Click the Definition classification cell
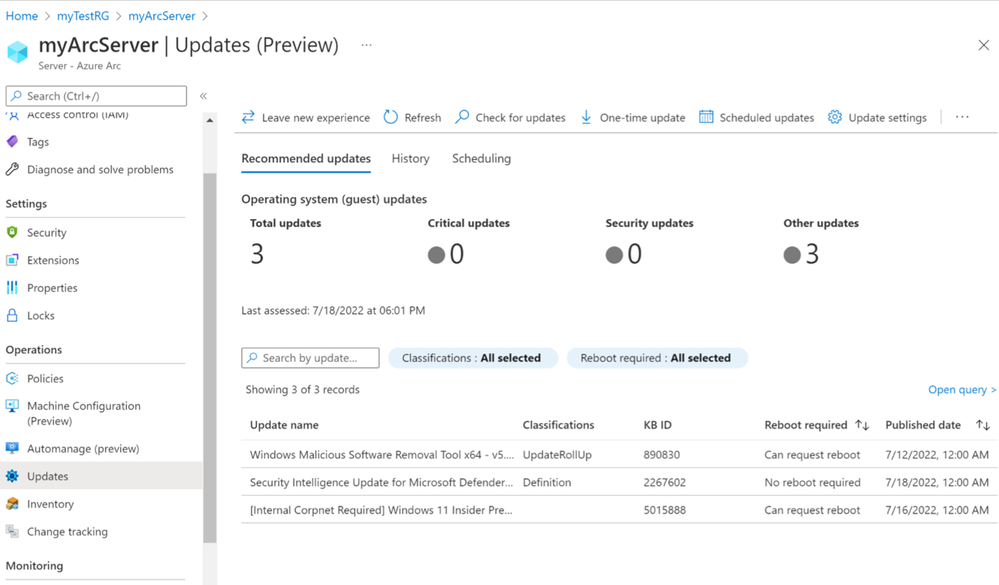 pyautogui.click(x=547, y=482)
